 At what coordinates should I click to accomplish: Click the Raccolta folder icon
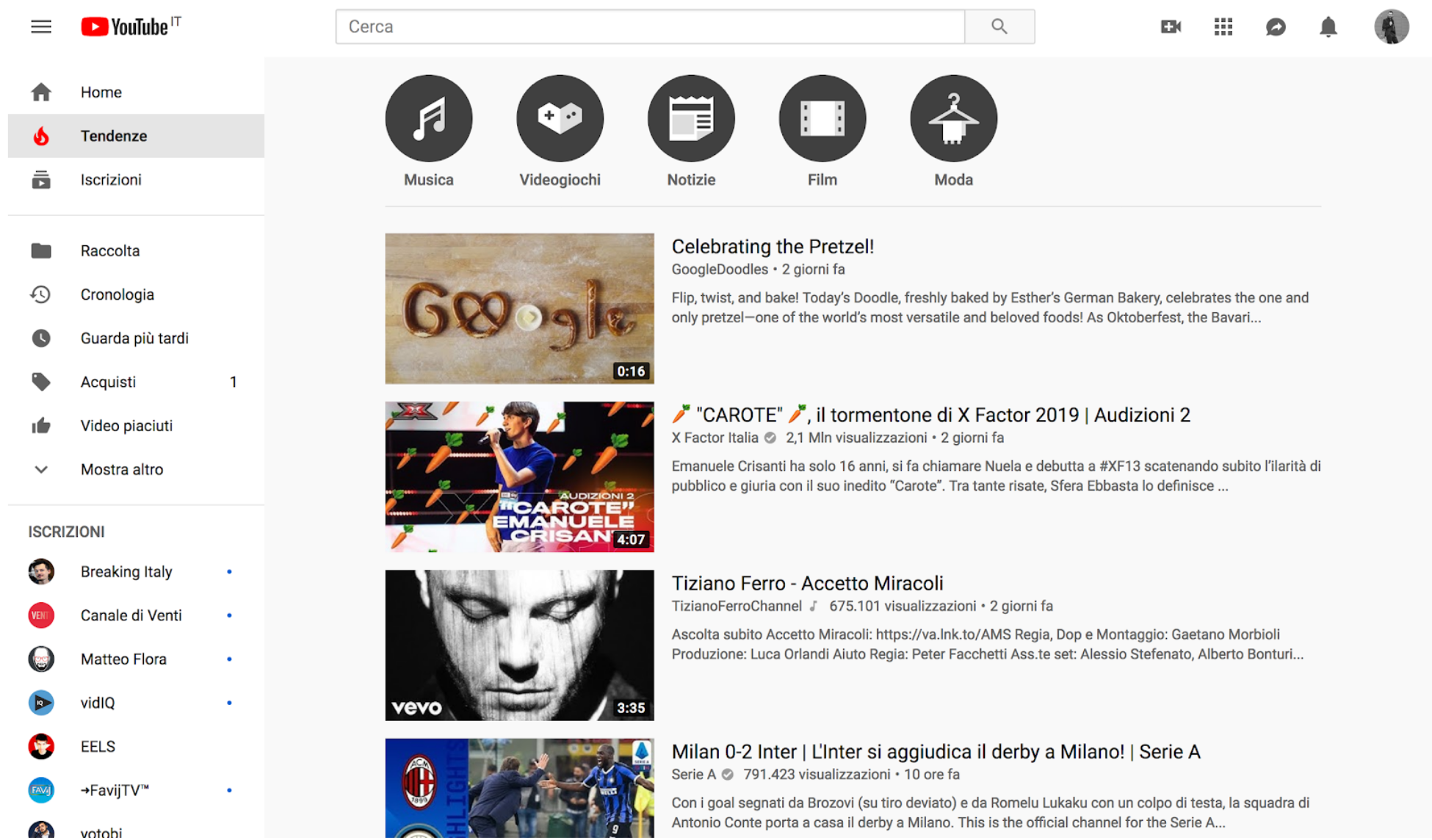pyautogui.click(x=41, y=251)
